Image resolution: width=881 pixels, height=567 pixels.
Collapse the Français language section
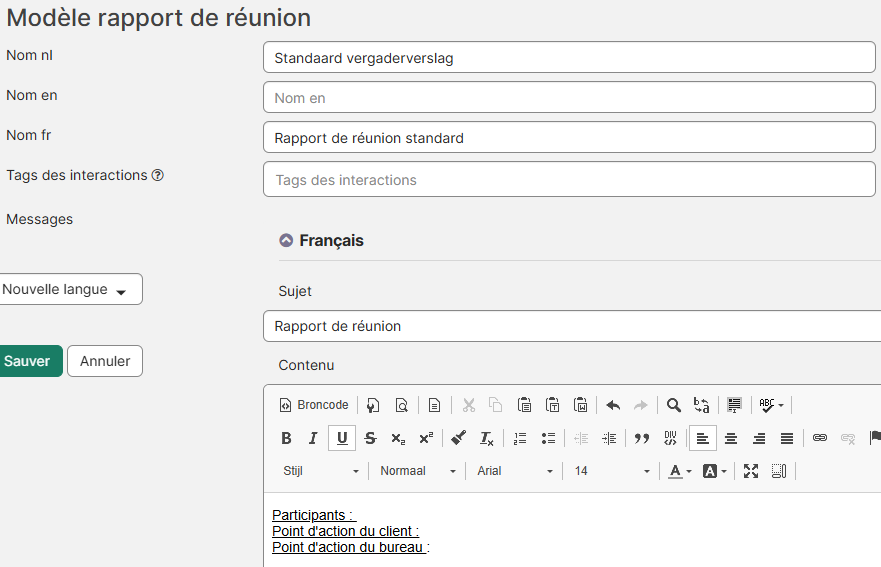pyautogui.click(x=286, y=241)
